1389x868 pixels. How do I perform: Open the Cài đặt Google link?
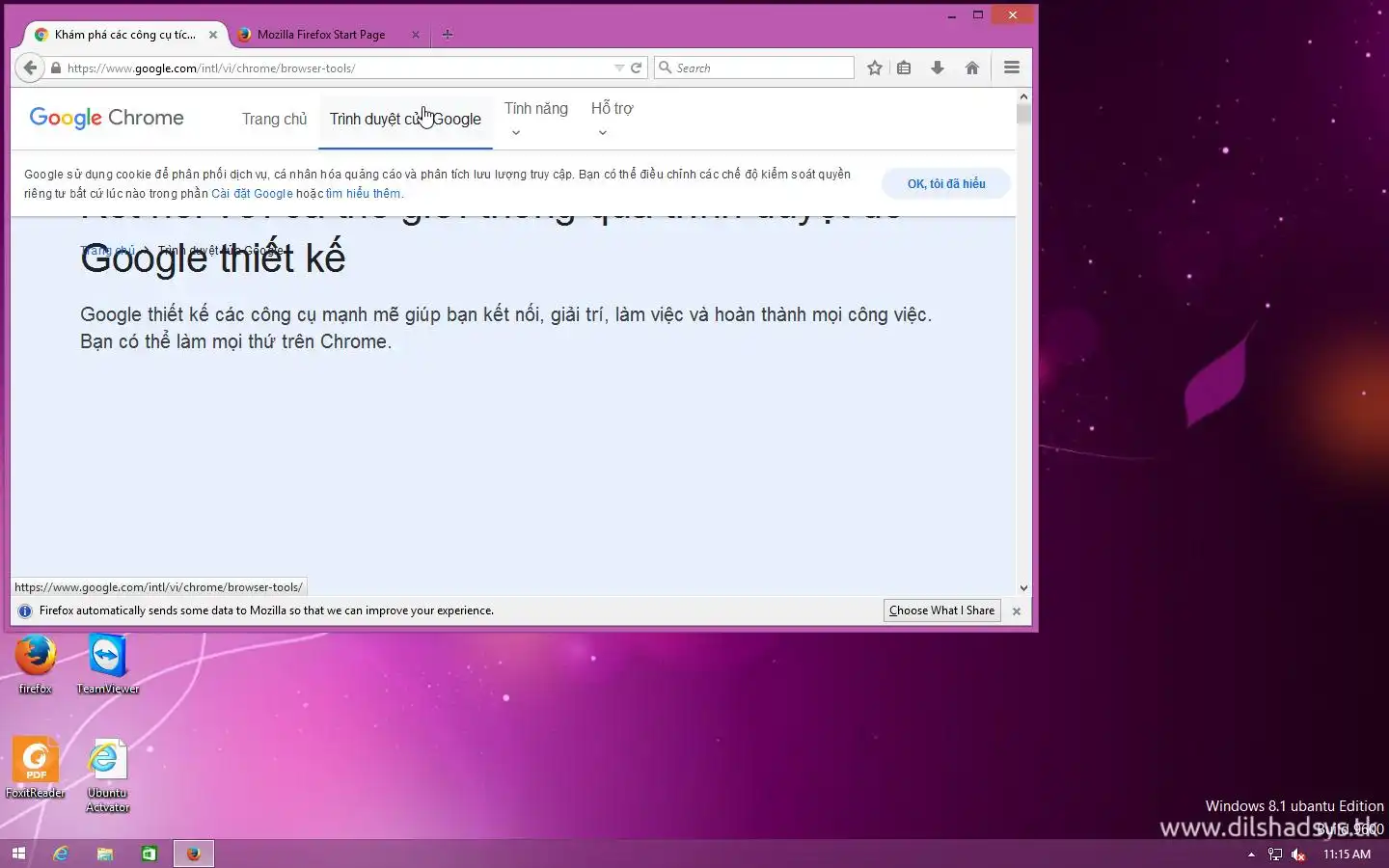[252, 193]
